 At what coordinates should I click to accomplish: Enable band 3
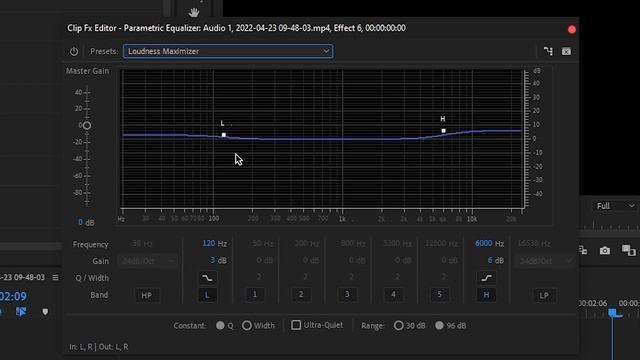tap(347, 294)
